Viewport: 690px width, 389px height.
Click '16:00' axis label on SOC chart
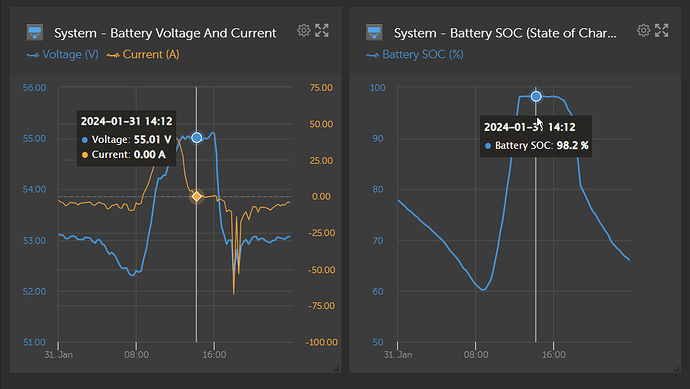(554, 355)
